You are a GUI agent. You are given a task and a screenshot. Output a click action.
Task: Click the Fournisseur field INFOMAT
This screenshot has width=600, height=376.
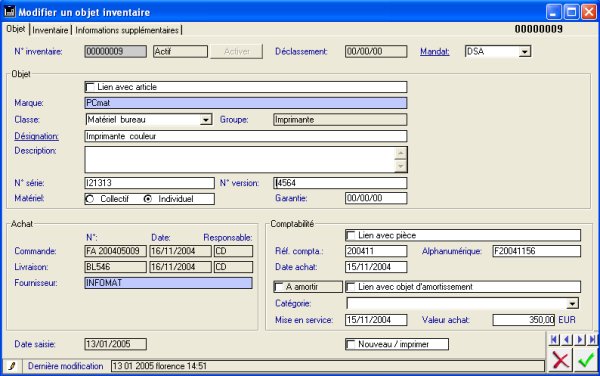168,283
